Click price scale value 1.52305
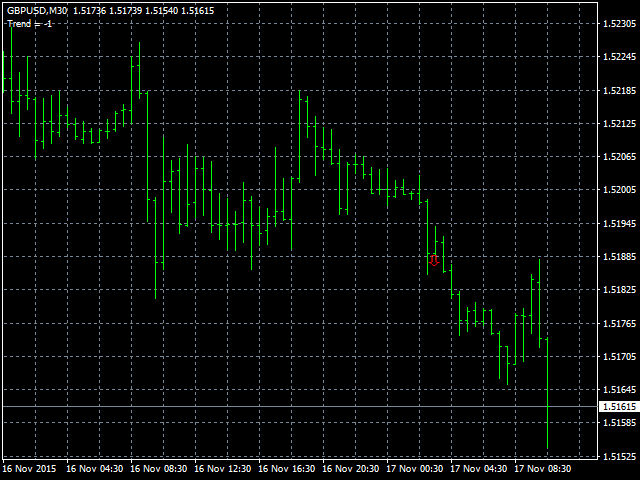The height and width of the screenshot is (480, 640). click(619, 24)
